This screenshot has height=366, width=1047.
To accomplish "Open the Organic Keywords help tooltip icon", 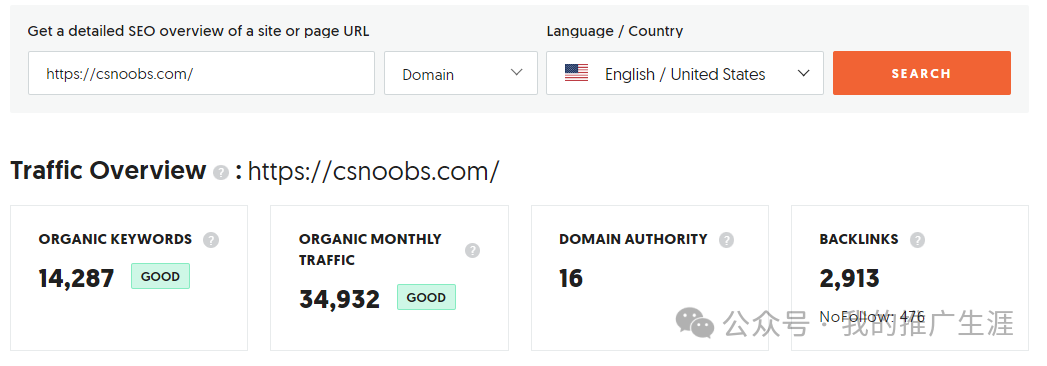I will (211, 240).
